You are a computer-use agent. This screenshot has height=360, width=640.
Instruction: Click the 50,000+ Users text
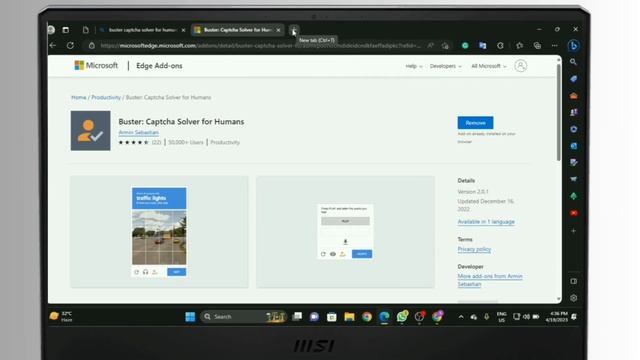(186, 142)
